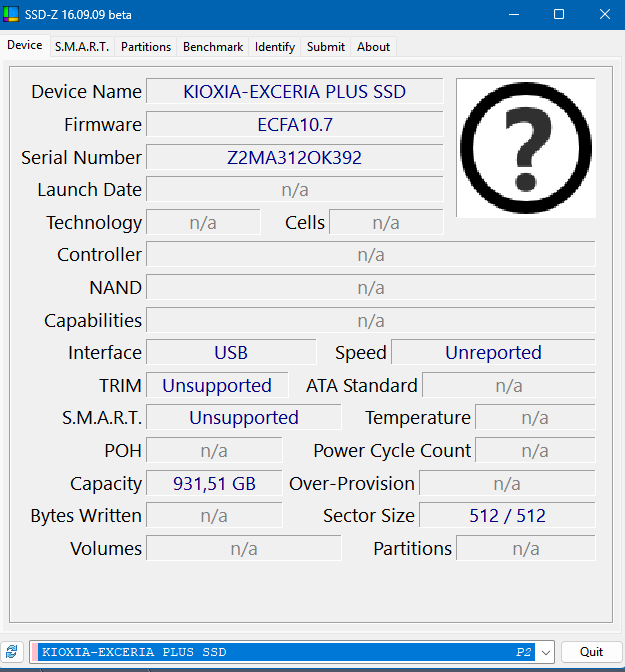Click the Volumes n/a field
The height and width of the screenshot is (672, 625).
243,548
